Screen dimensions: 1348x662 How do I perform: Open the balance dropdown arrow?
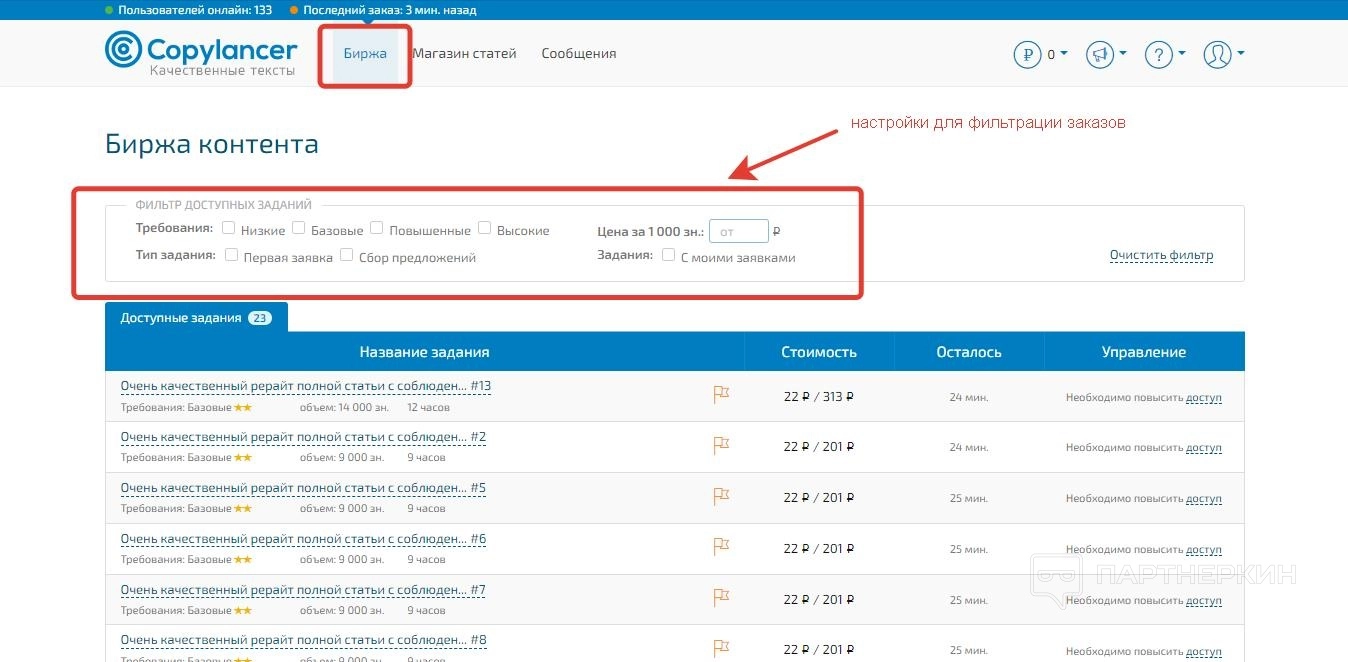pyautogui.click(x=1064, y=53)
